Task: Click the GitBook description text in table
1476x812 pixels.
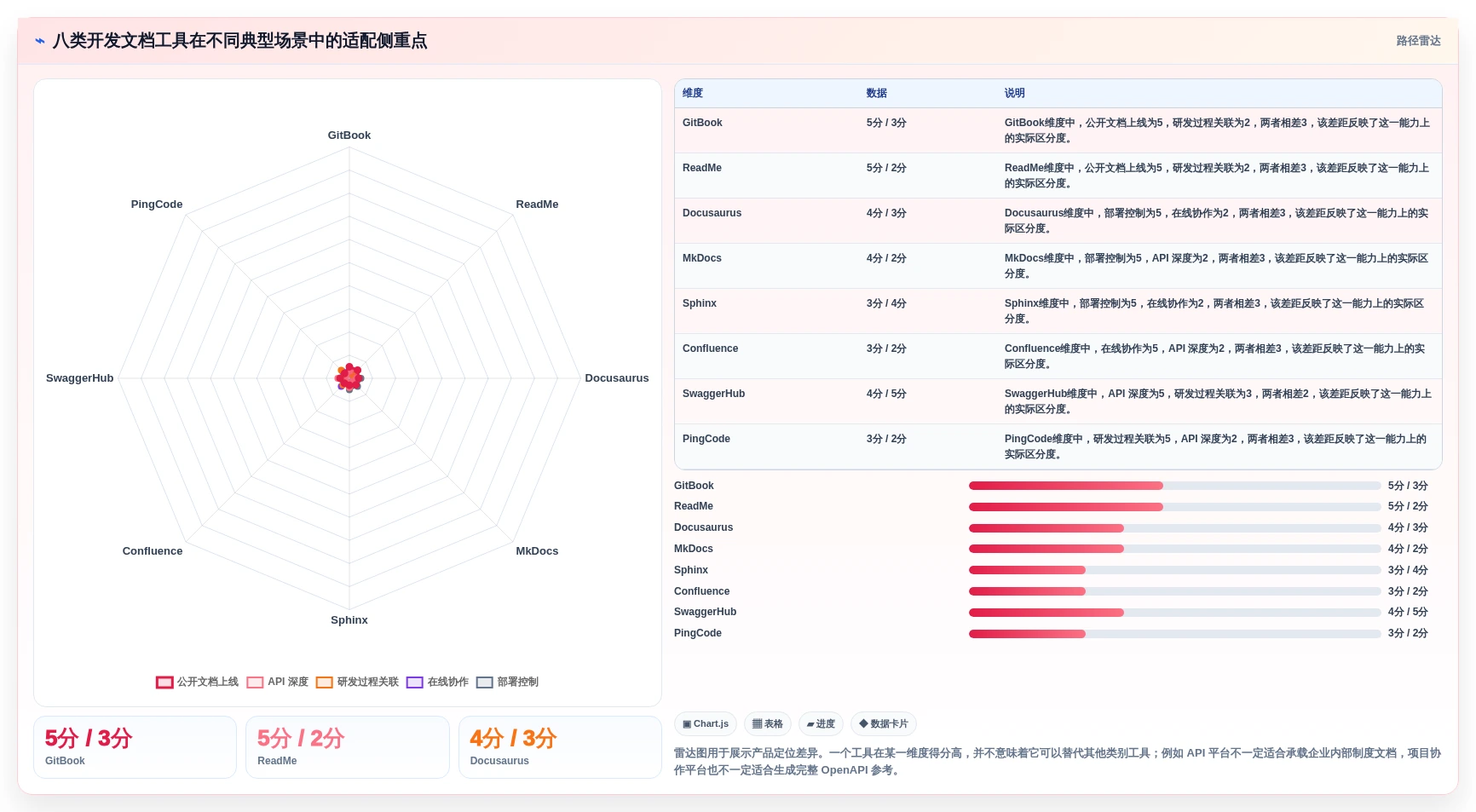Action: tap(1217, 130)
